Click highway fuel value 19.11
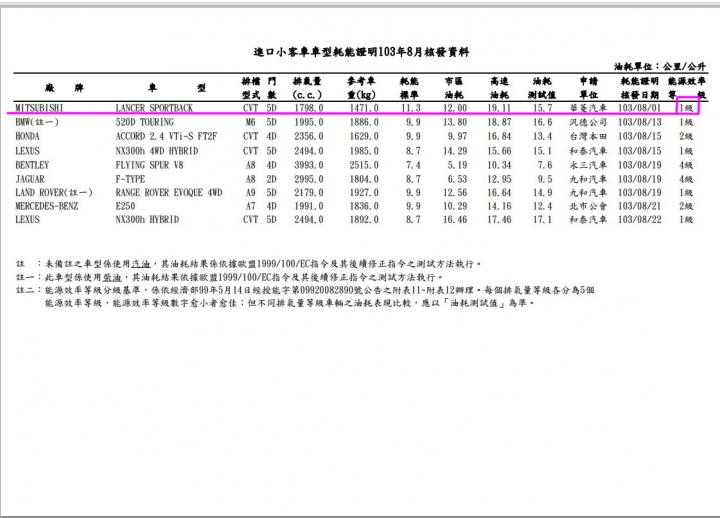720x518 pixels. (499, 108)
